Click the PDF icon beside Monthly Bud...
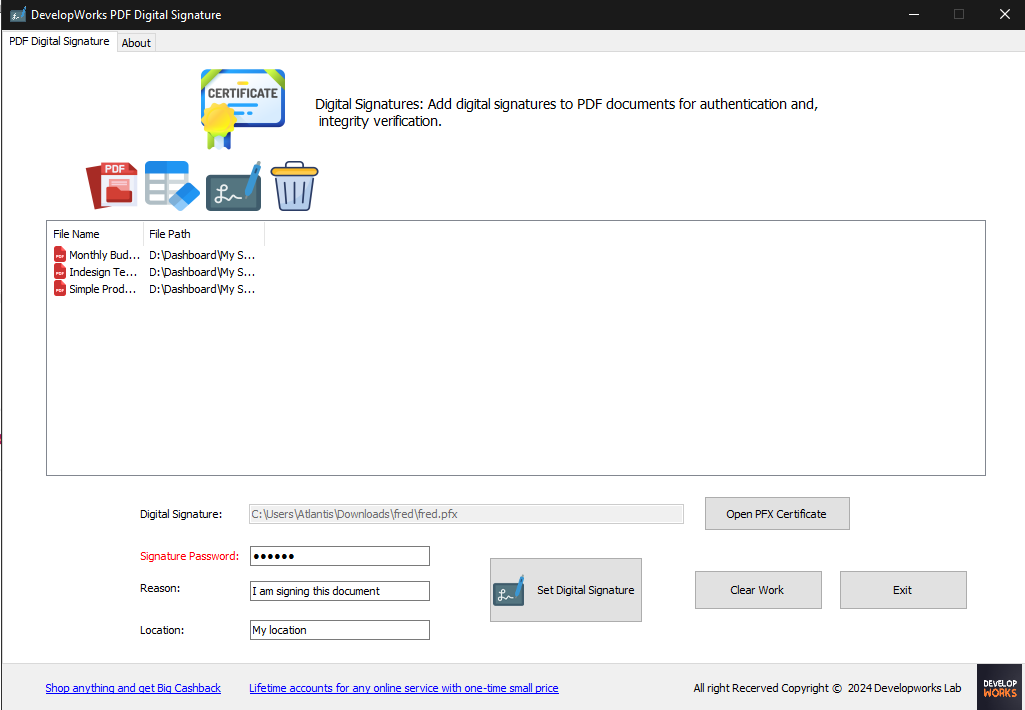Screen dimensions: 1025x710 [x=59, y=254]
